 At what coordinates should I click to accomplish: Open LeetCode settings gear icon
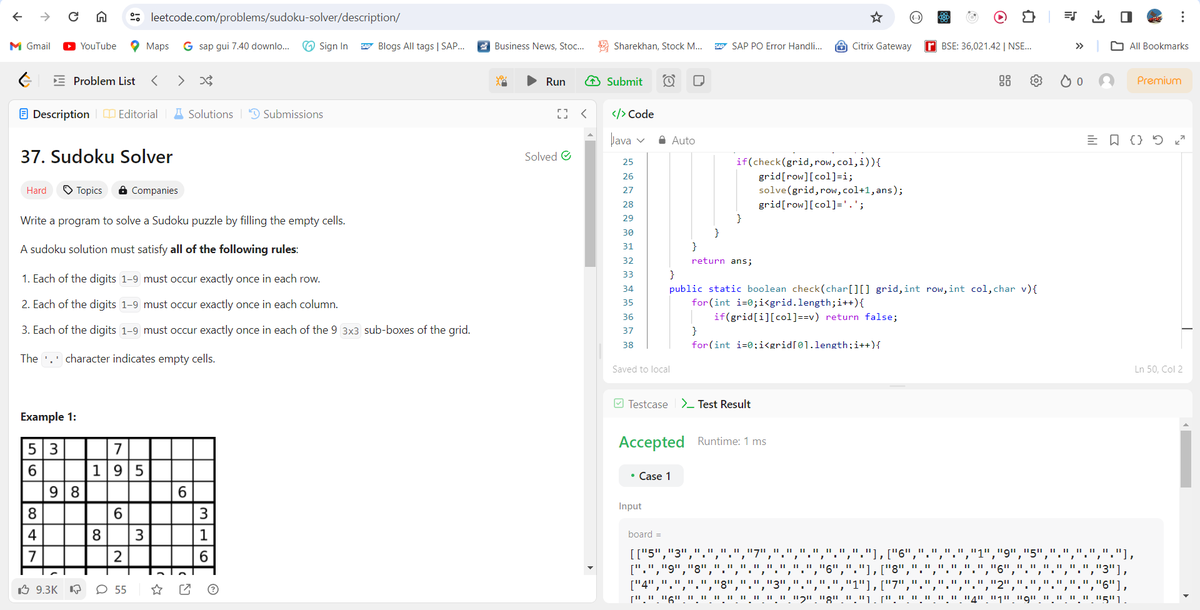point(1036,81)
